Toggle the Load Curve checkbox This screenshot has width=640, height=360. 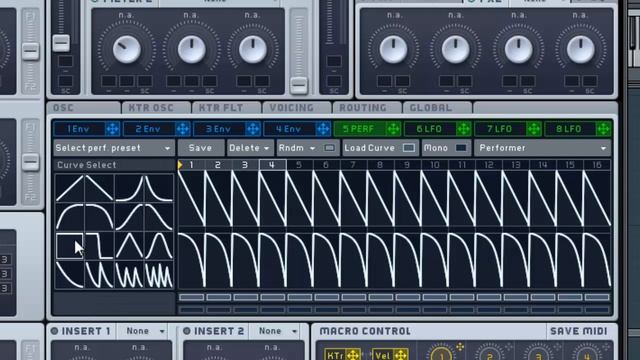point(409,148)
